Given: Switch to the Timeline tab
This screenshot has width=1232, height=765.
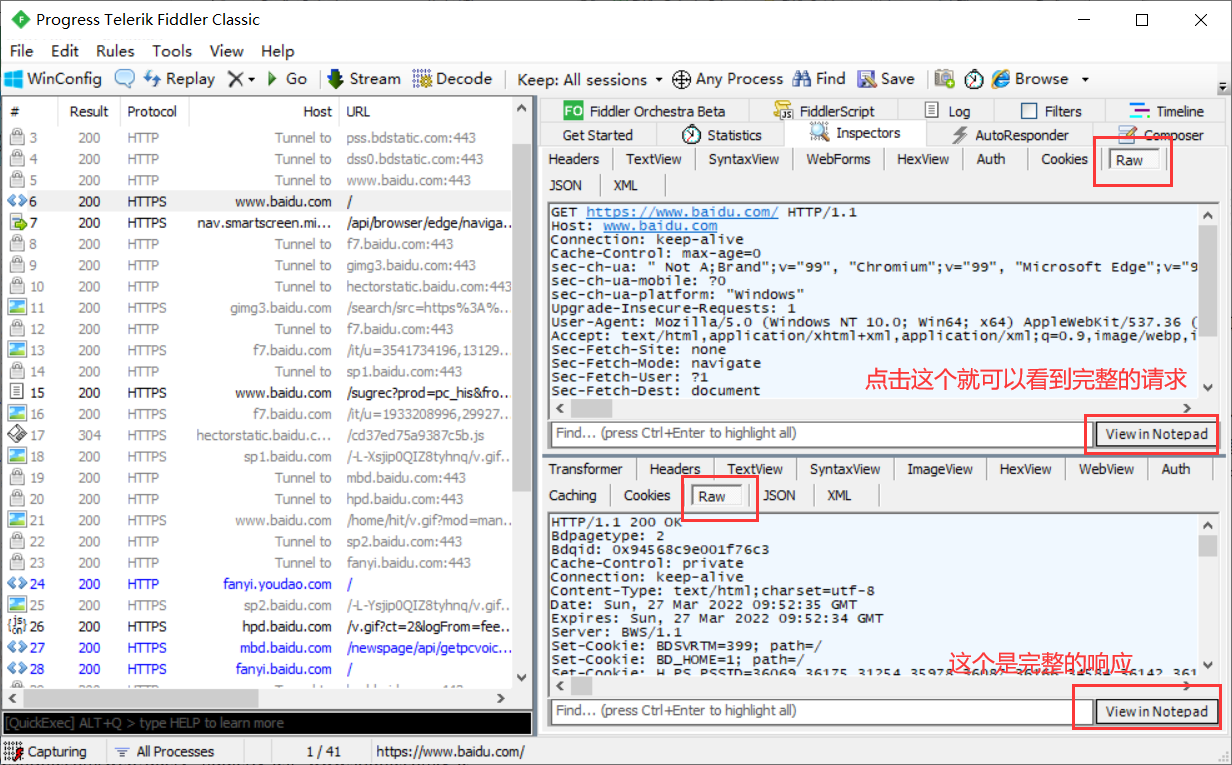Looking at the screenshot, I should click(1167, 111).
